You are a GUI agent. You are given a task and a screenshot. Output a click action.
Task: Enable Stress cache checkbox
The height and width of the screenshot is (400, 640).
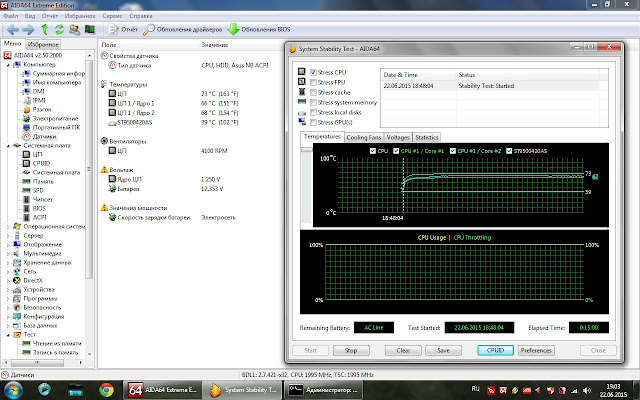point(313,92)
